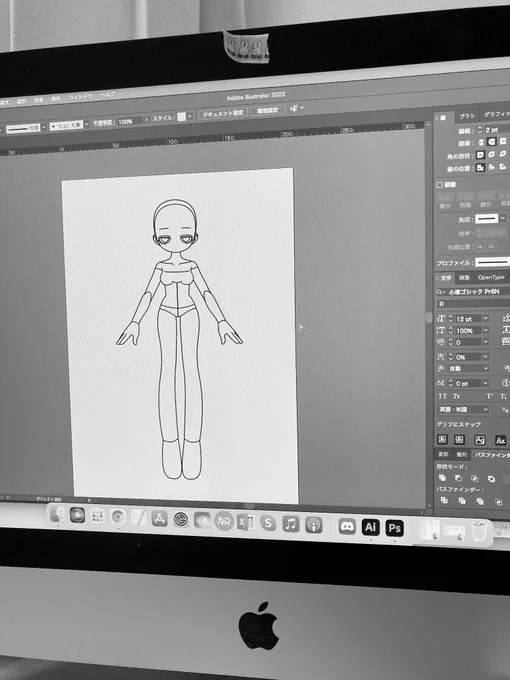Screen dimensions: 510x680
Task: Click the Ag Snap to Glyph icon
Action: 480,440
